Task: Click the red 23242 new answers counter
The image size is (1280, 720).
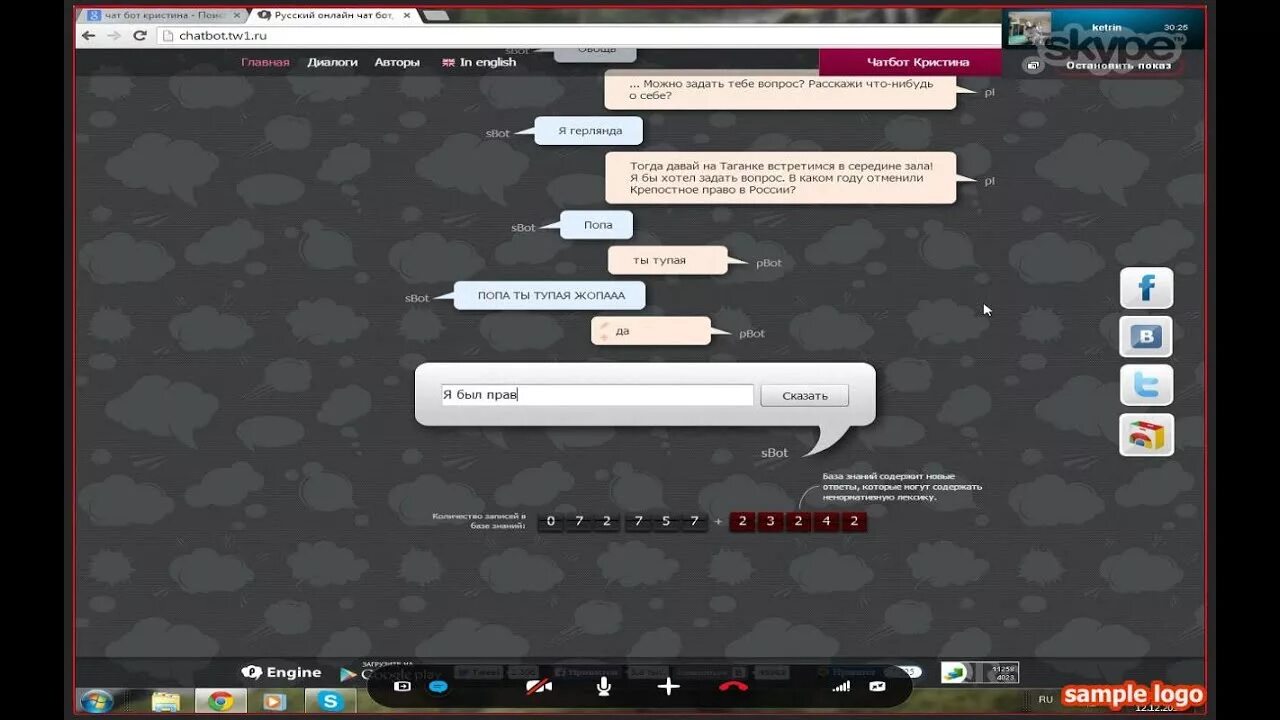Action: (798, 521)
